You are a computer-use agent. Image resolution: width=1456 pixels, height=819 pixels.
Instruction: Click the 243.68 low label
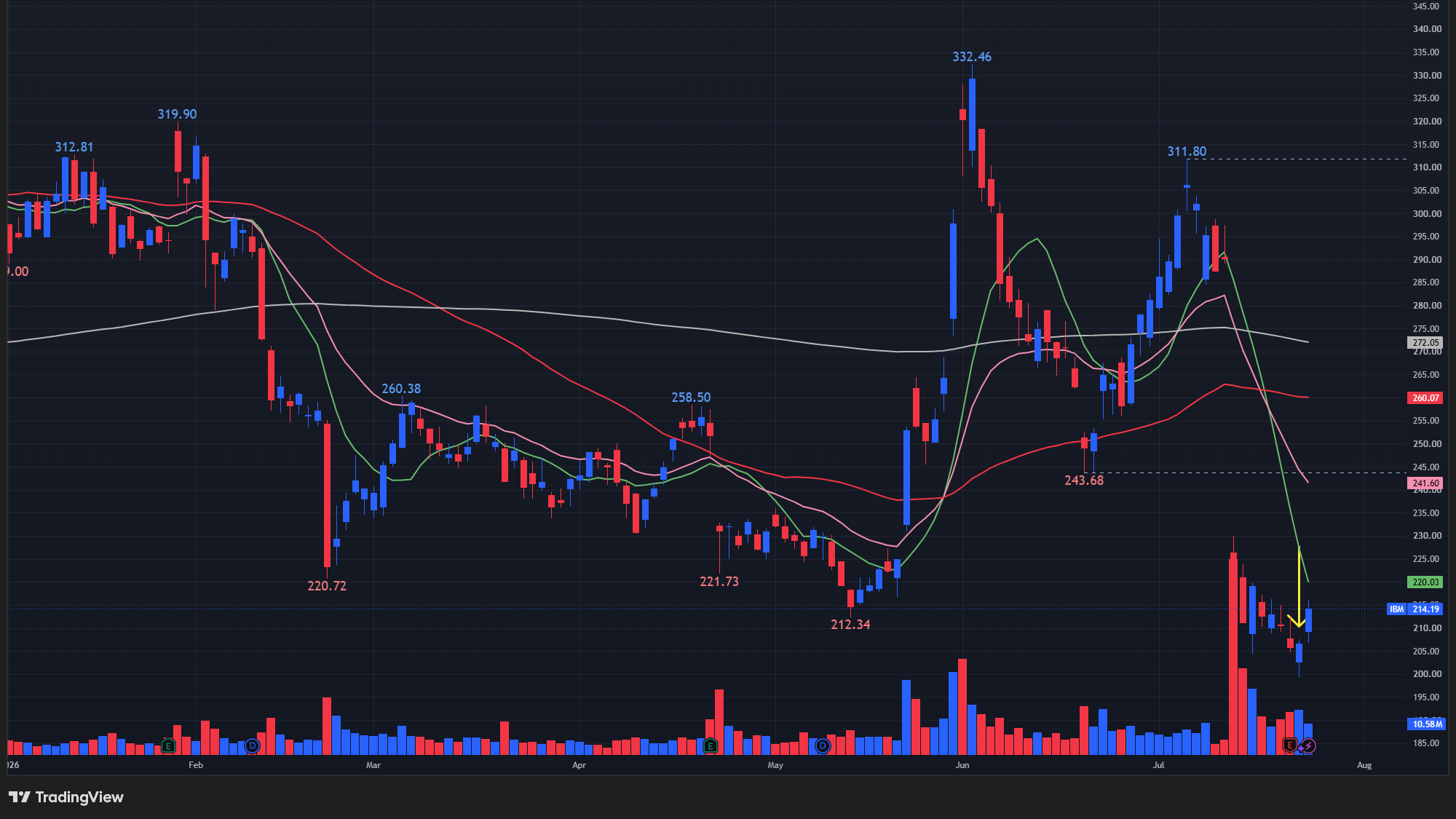pos(1084,480)
